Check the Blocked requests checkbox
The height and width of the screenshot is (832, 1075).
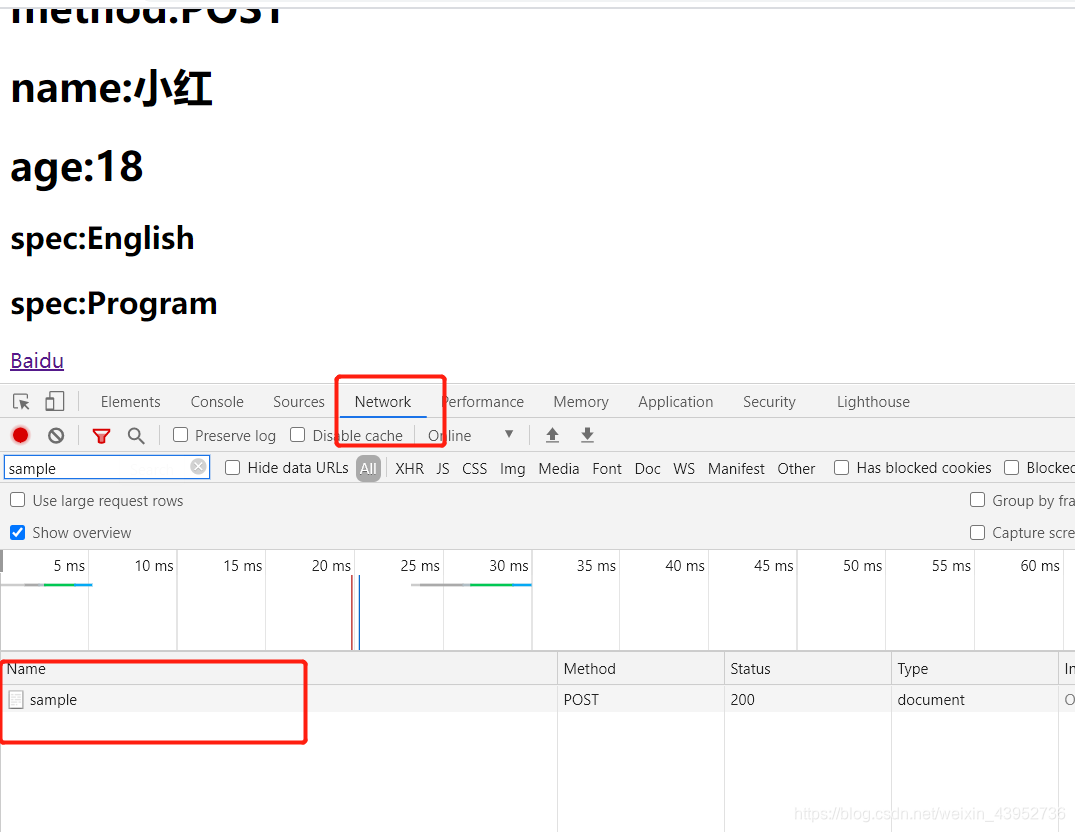pos(1011,467)
